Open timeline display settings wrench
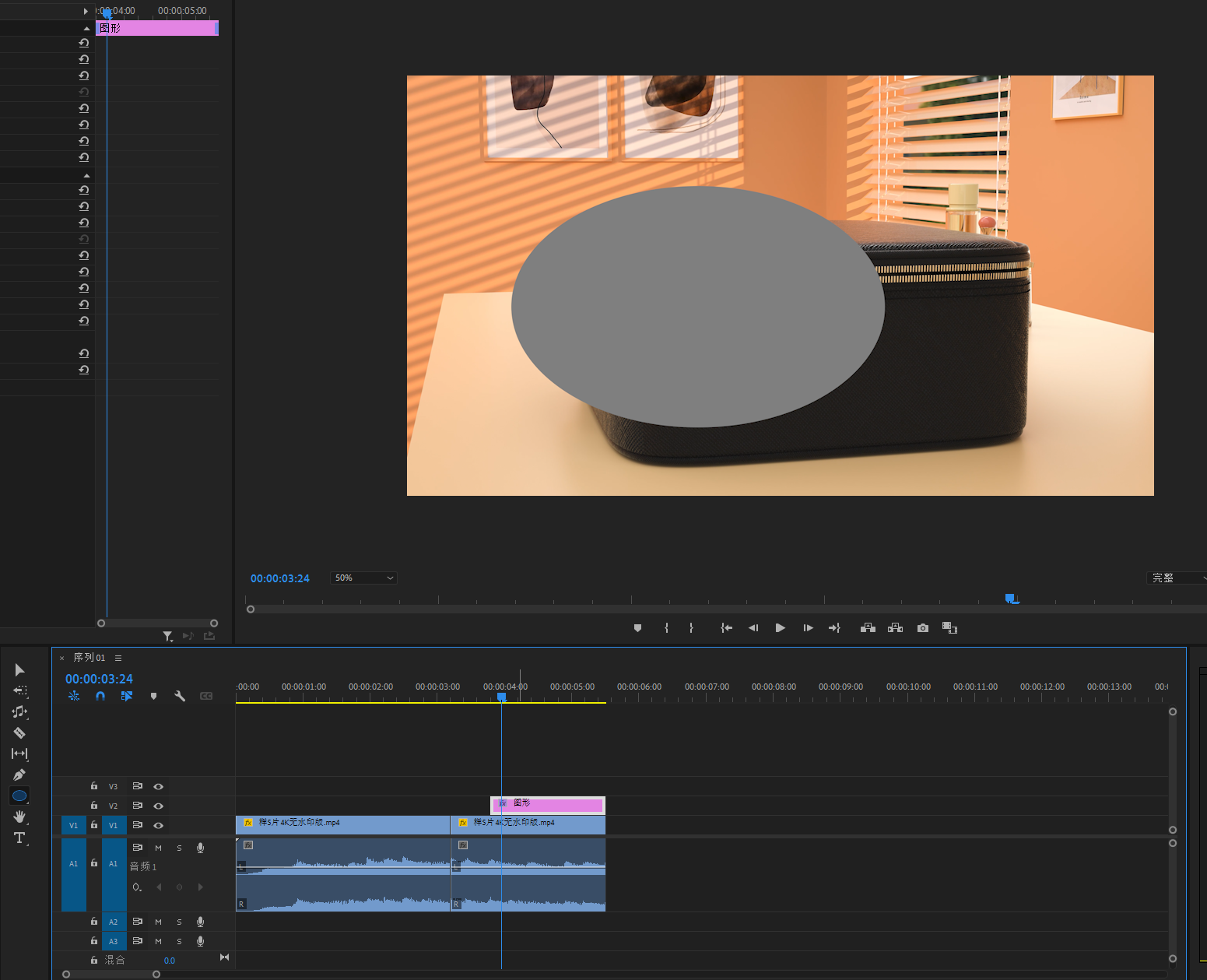The image size is (1207, 980). (x=180, y=696)
